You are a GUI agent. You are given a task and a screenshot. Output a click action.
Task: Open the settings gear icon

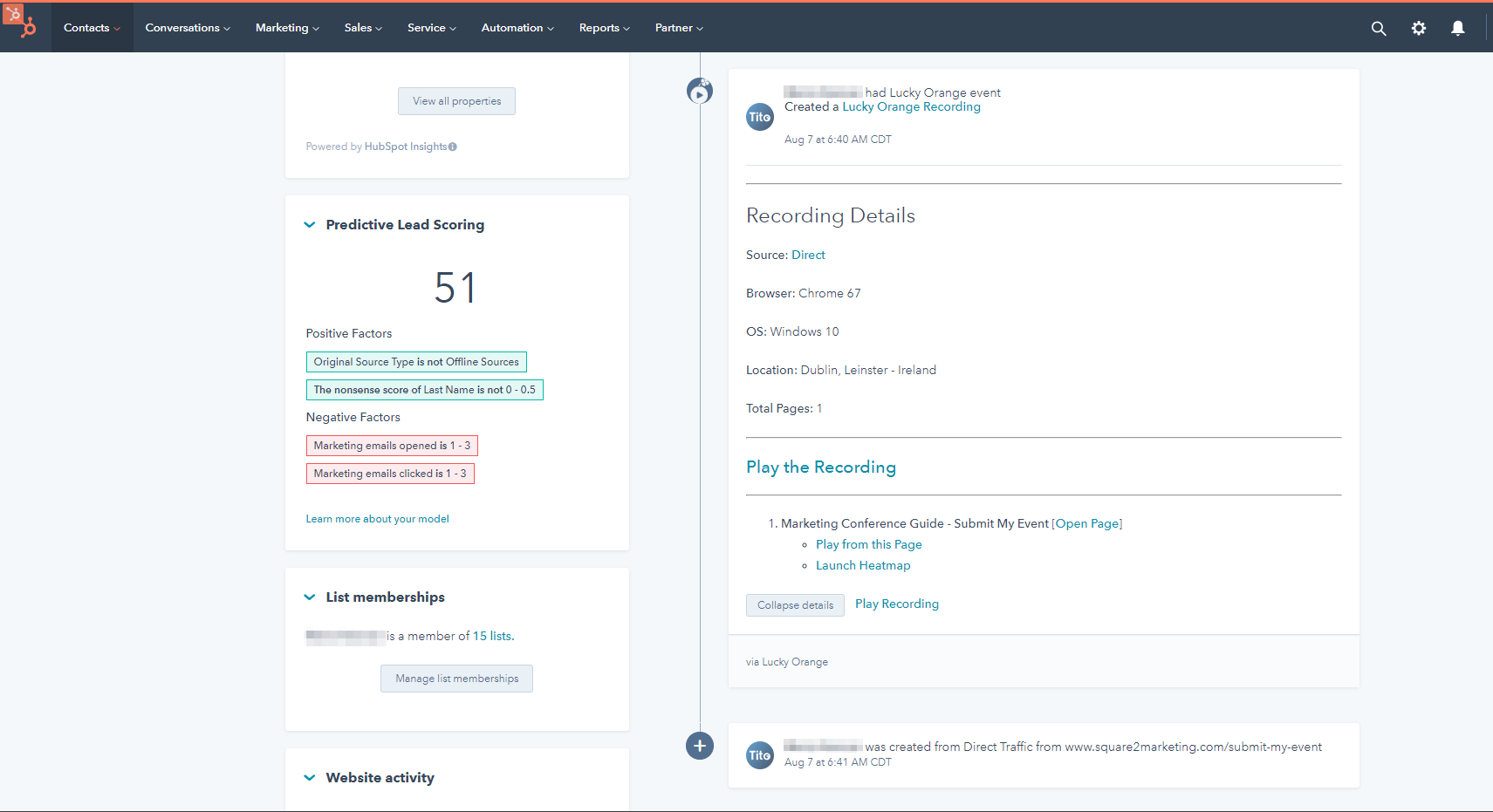[1419, 28]
